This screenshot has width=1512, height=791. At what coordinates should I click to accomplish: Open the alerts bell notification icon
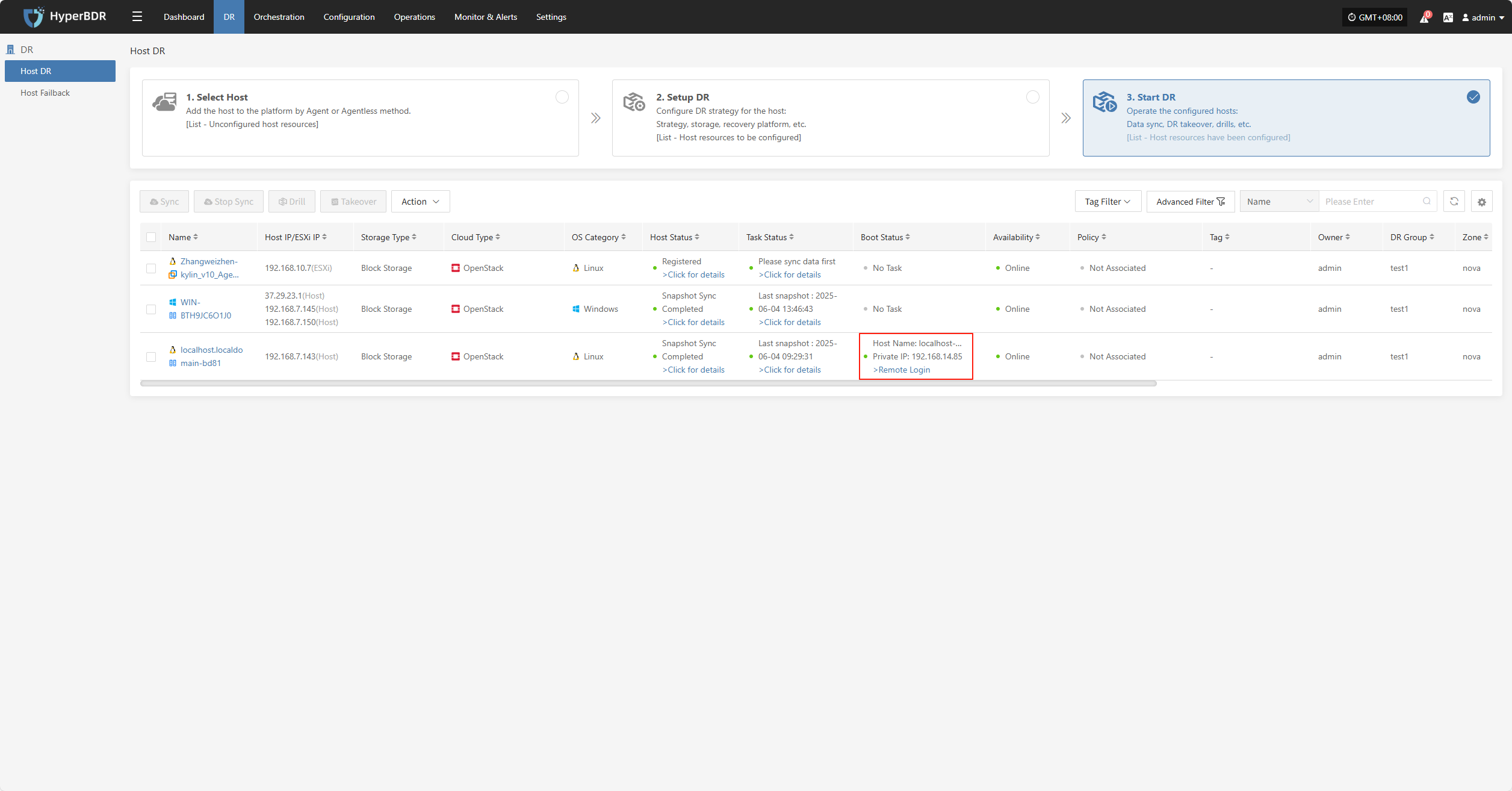click(1424, 17)
